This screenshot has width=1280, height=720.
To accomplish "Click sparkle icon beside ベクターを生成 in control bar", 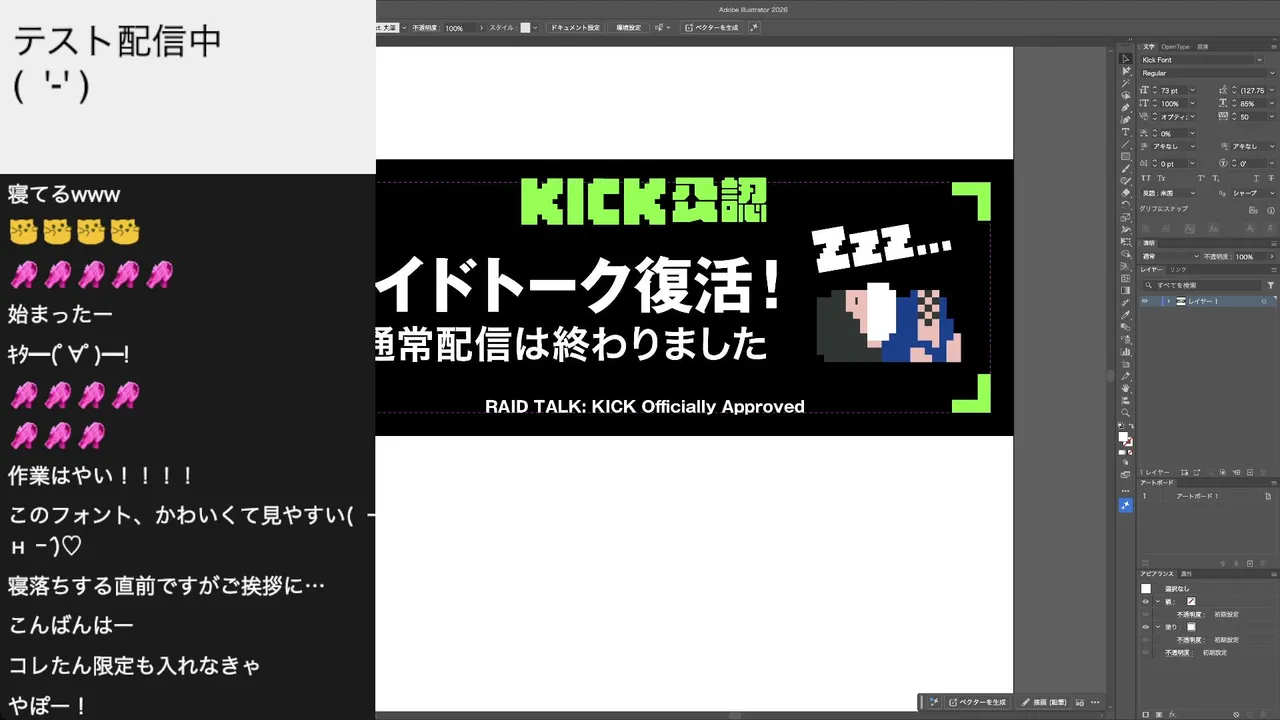I will 754,27.
